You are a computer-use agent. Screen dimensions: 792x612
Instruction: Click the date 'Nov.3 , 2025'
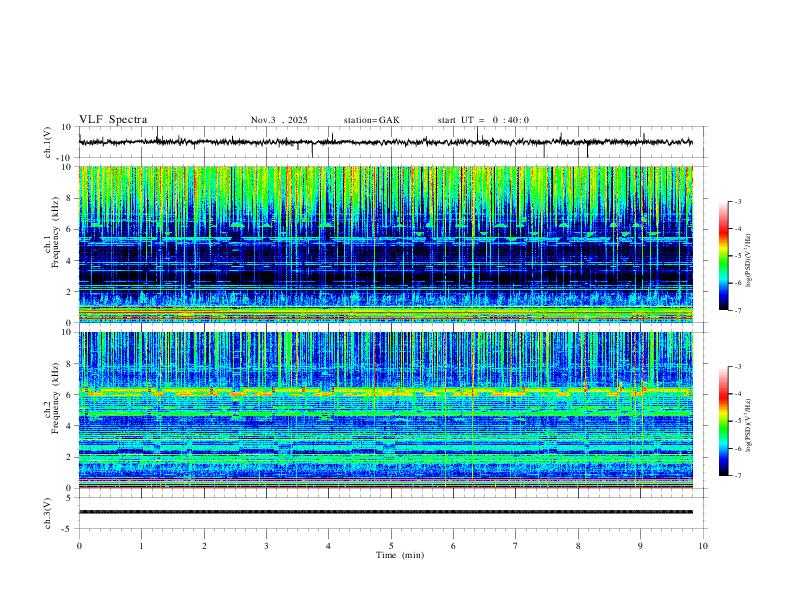click(x=279, y=120)
